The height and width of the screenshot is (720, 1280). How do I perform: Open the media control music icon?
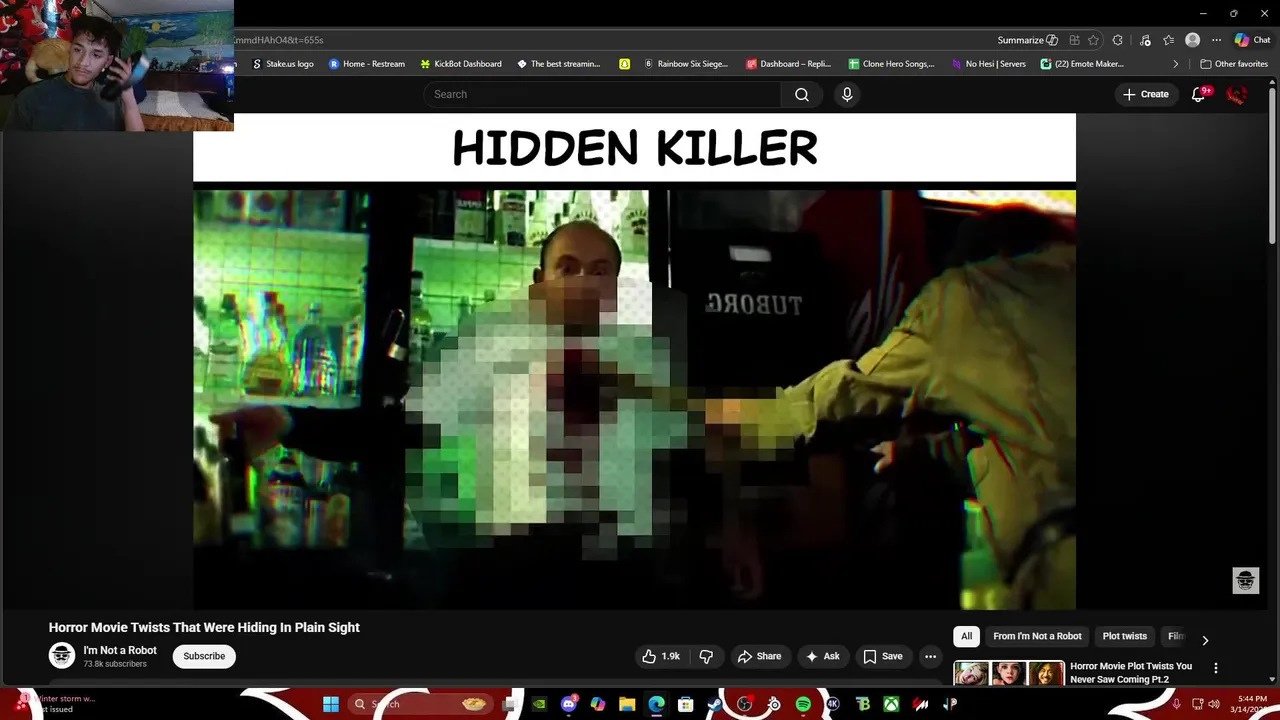(x=1145, y=40)
